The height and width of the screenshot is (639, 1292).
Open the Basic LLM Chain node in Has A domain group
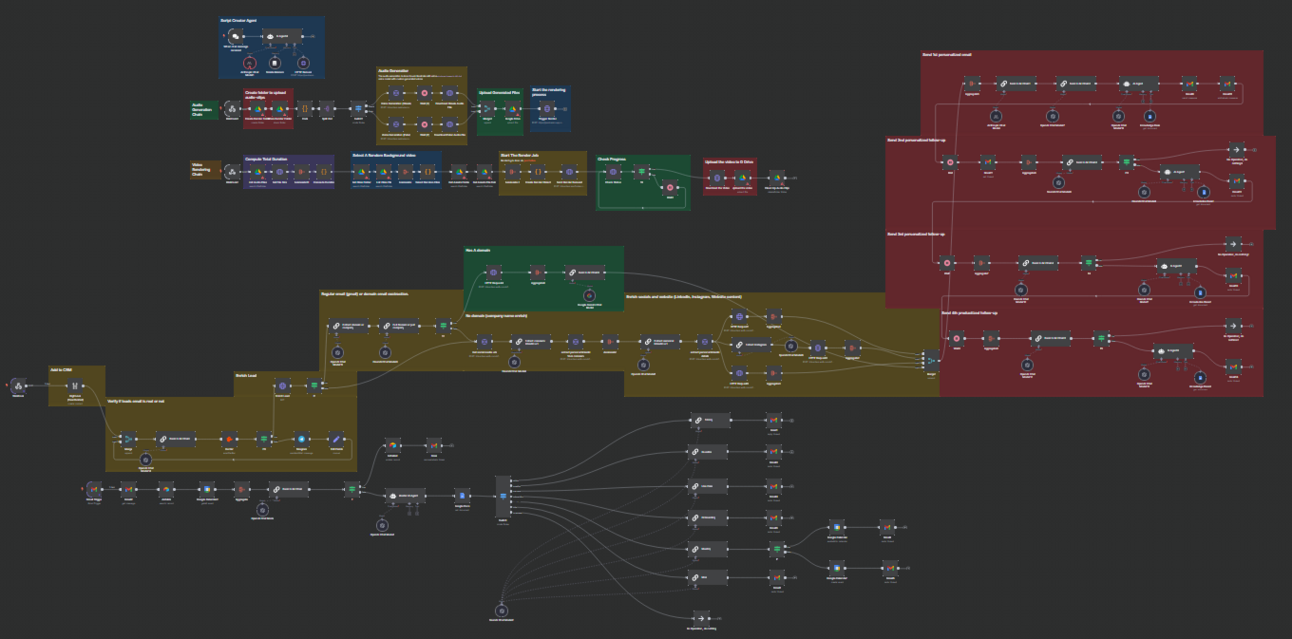[585, 271]
